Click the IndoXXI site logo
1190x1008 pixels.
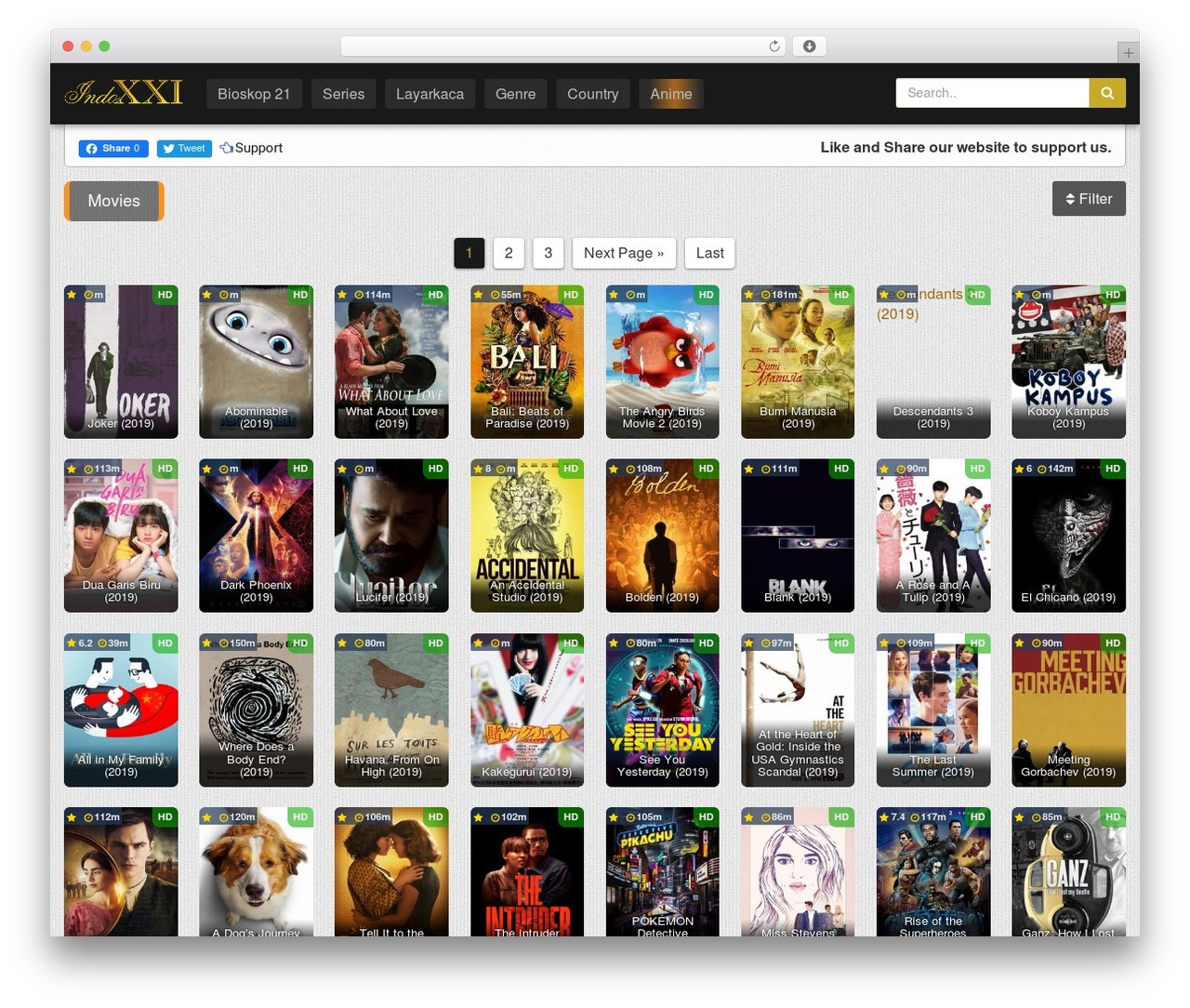tap(124, 93)
